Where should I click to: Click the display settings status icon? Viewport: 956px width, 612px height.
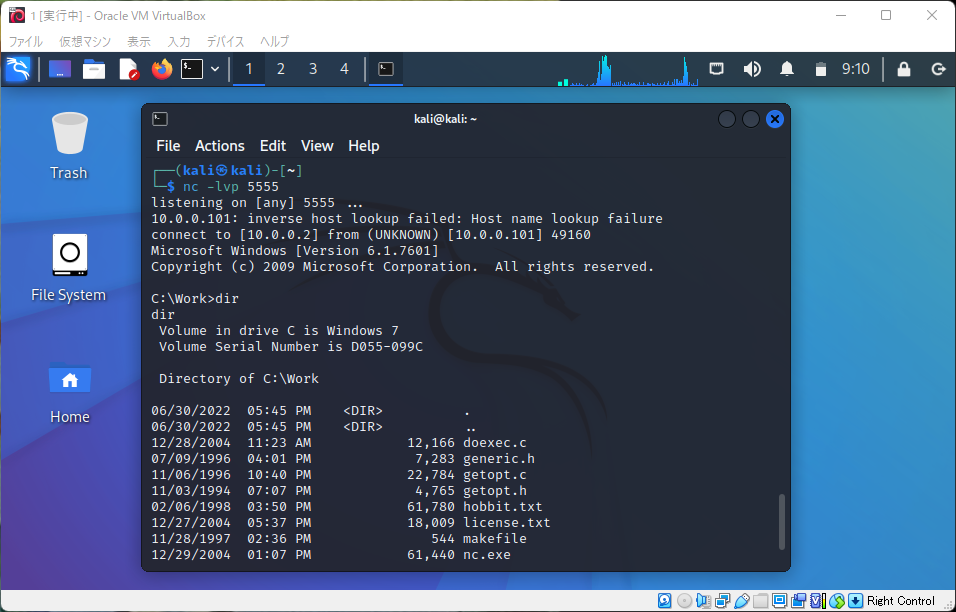(x=779, y=600)
